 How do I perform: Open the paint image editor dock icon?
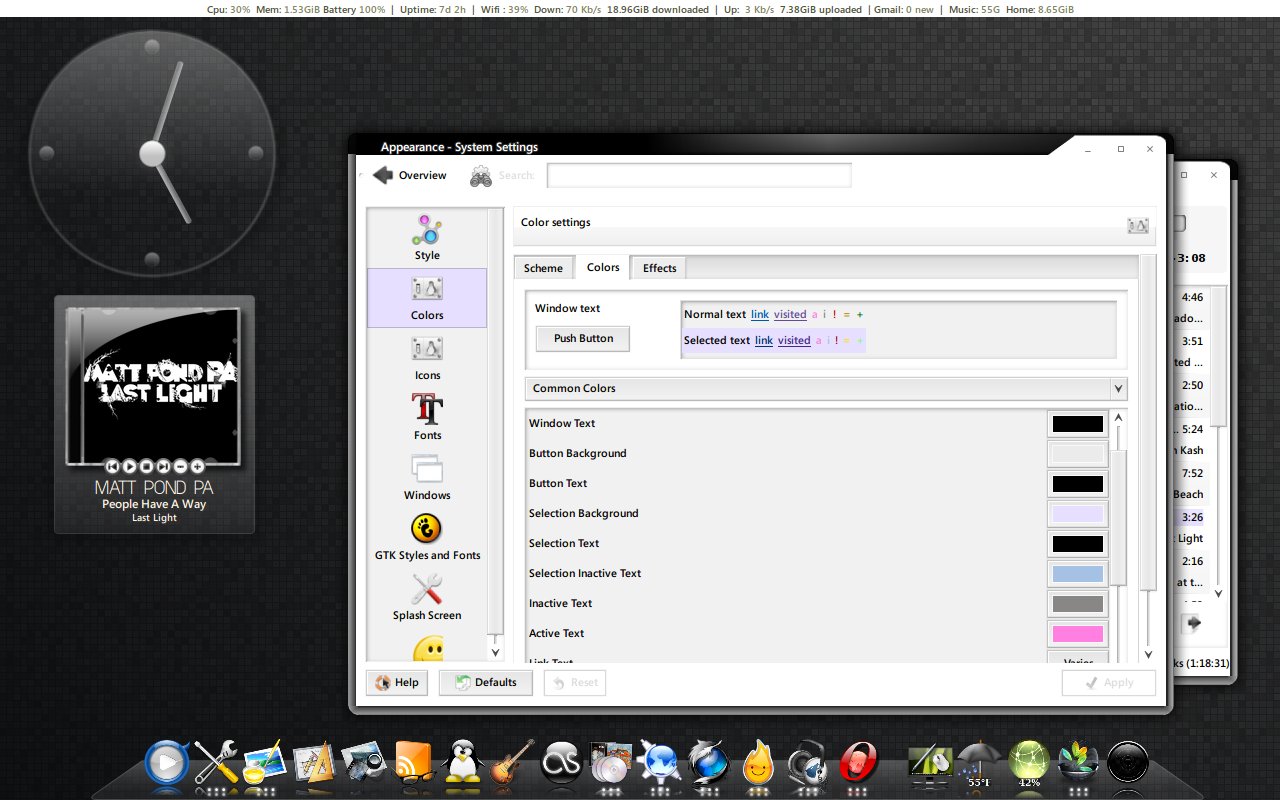[265, 763]
